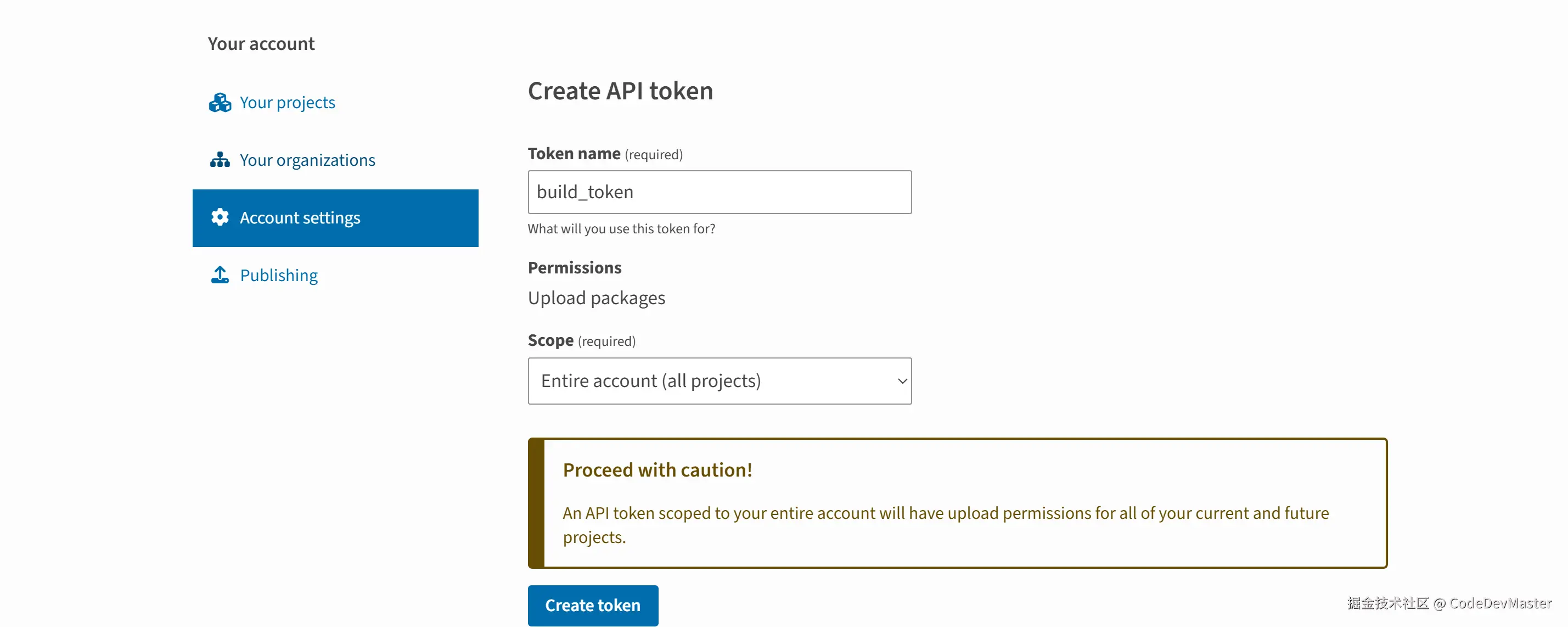Open the Your projects link
The height and width of the screenshot is (627, 1568).
287,102
